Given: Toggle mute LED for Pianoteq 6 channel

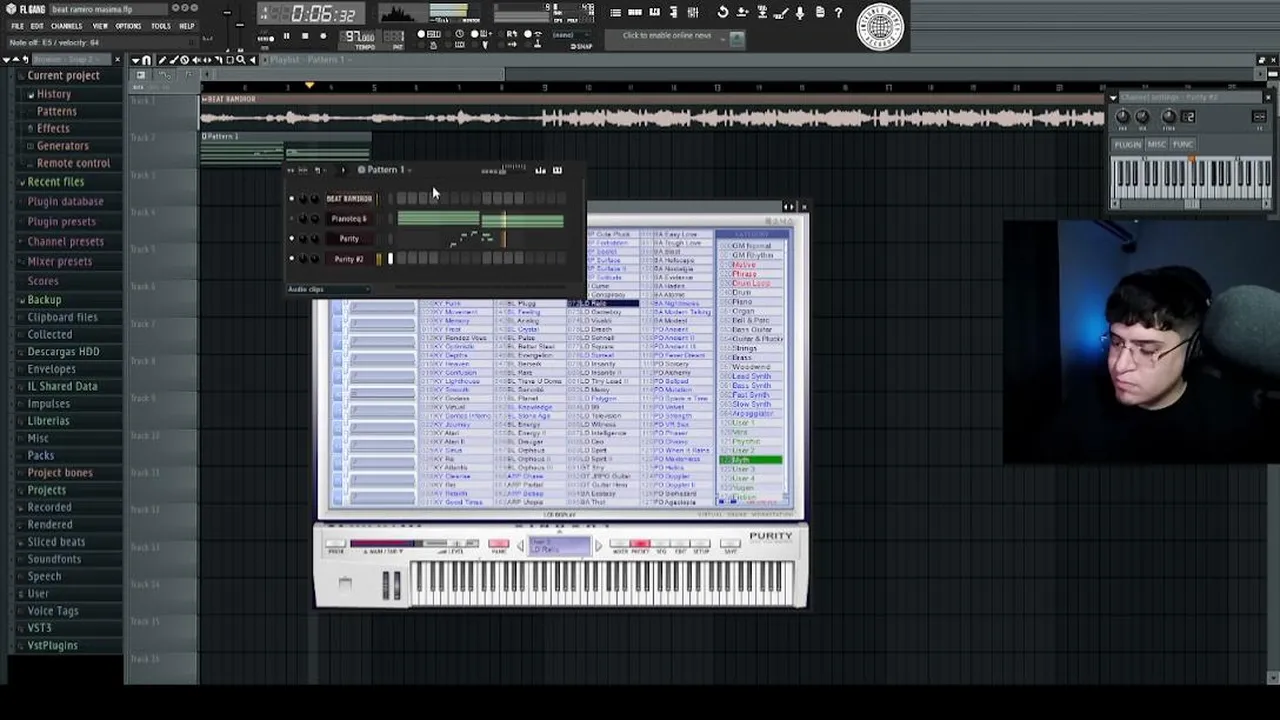Looking at the screenshot, I should 292,218.
